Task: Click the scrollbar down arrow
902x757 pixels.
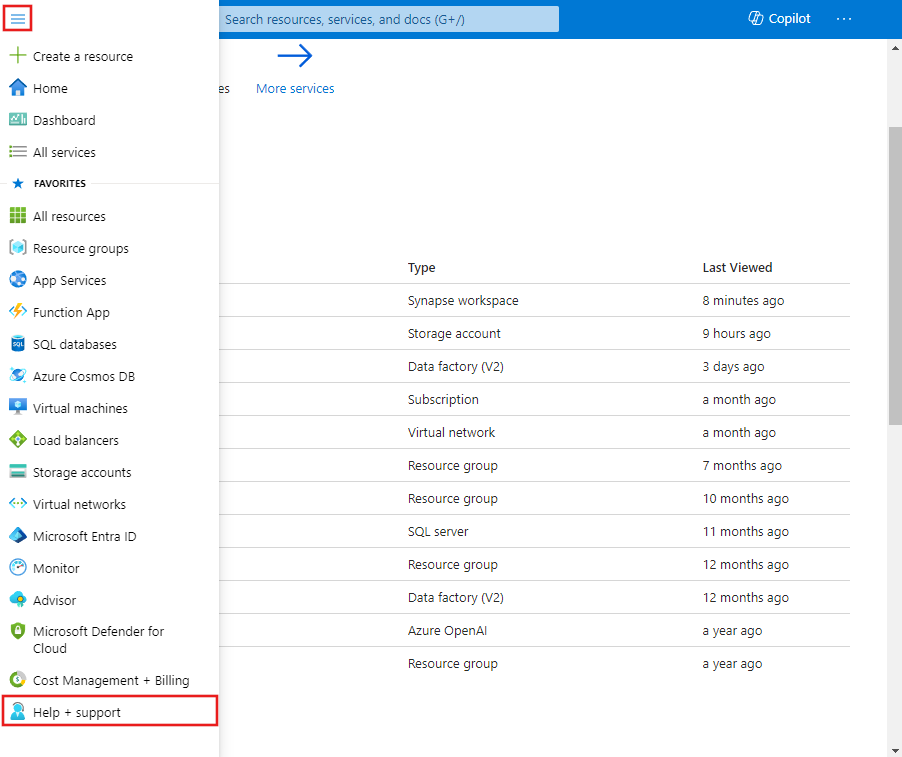Action: tap(895, 751)
